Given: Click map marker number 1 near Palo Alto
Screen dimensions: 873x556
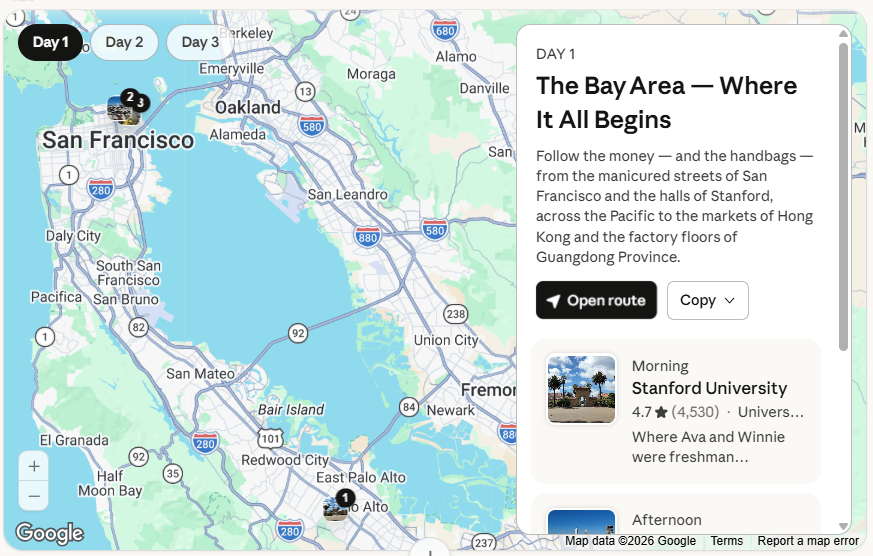Looking at the screenshot, I should point(345,498).
